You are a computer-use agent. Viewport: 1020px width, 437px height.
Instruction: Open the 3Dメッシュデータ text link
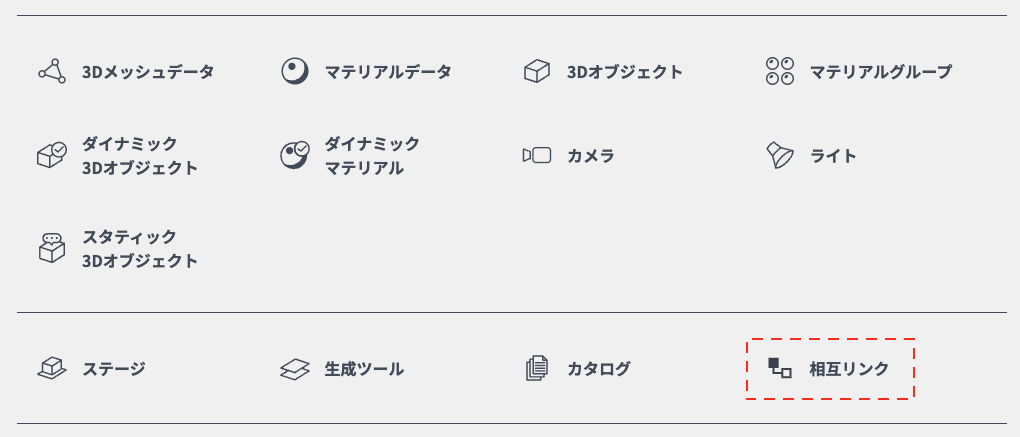(x=148, y=72)
